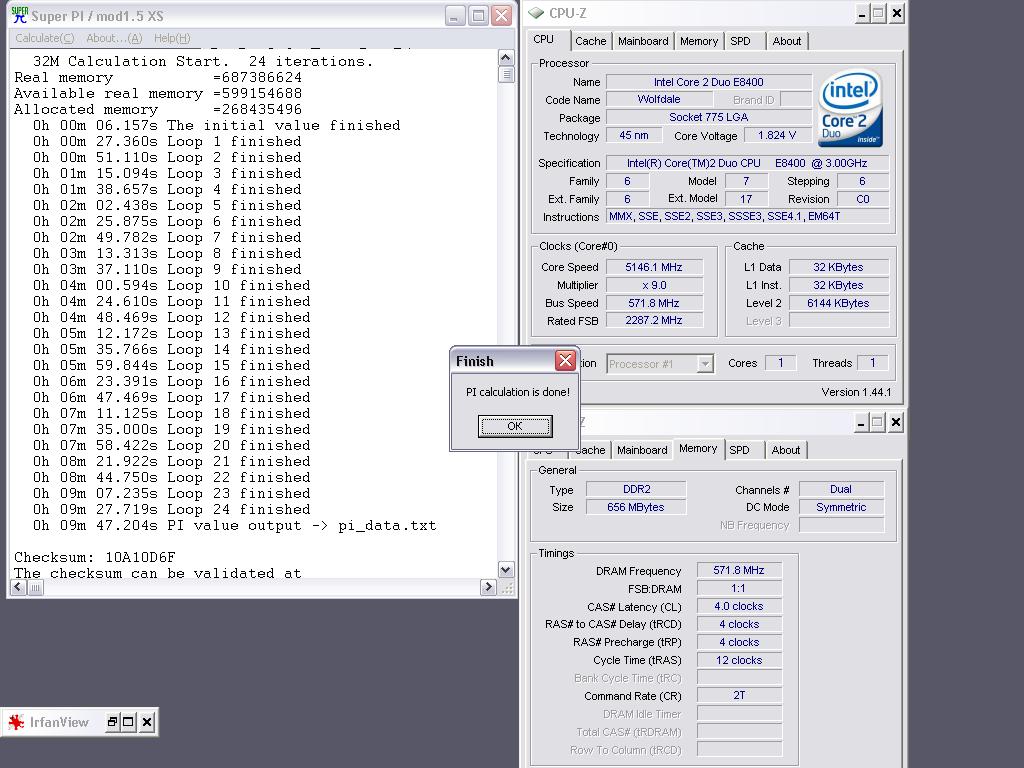Click the Bus Speed 571.8 MHz field
The image size is (1024, 768).
pos(654,303)
